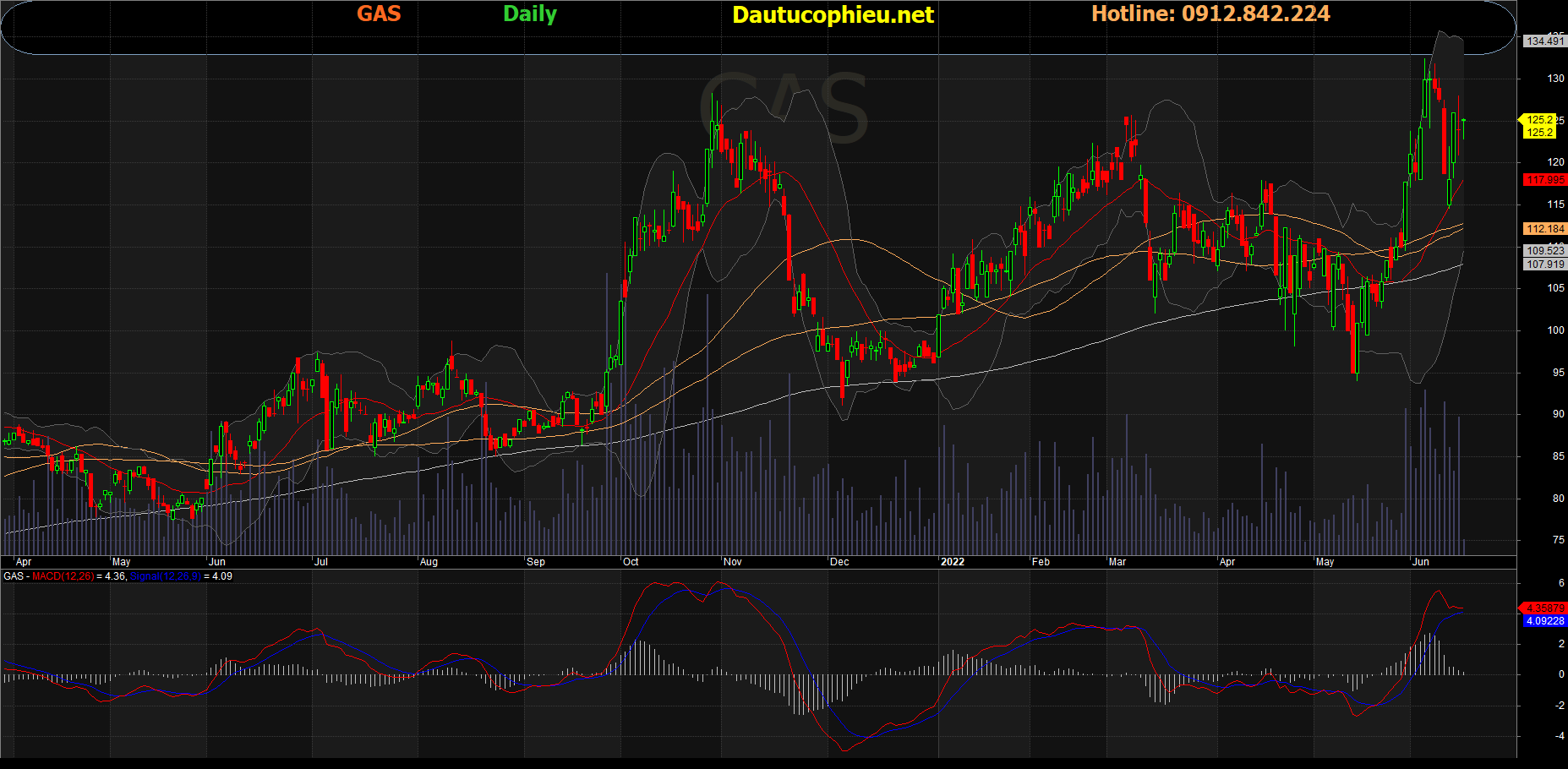Click the orange 112.184 price tag
This screenshot has width=1568, height=769.
(1545, 229)
